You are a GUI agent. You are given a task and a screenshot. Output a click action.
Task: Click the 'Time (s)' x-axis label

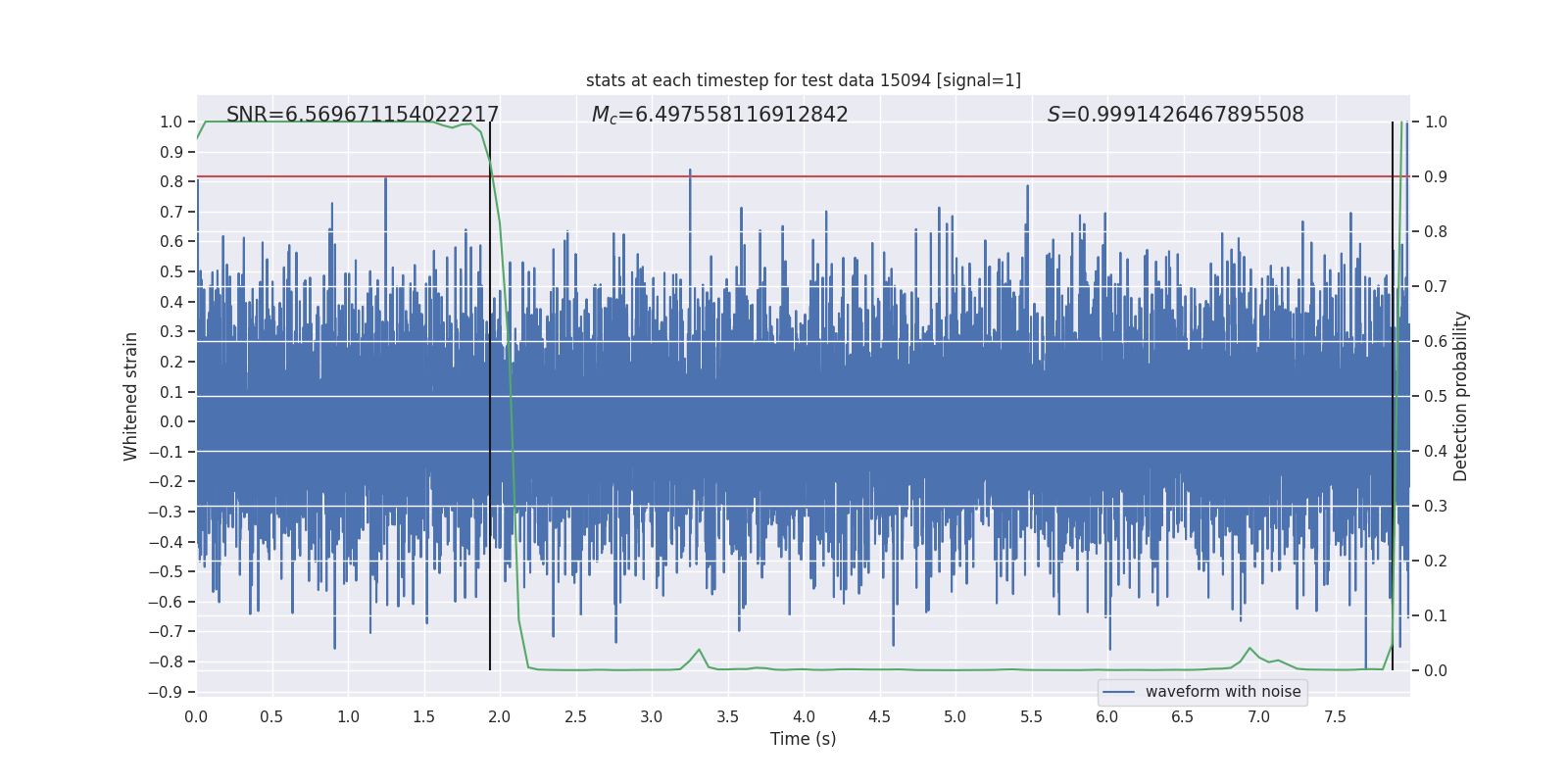click(x=803, y=739)
